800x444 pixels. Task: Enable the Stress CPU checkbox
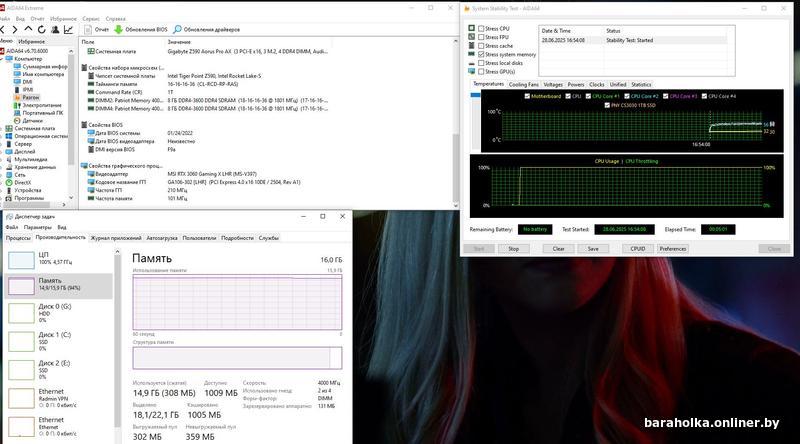pos(481,29)
